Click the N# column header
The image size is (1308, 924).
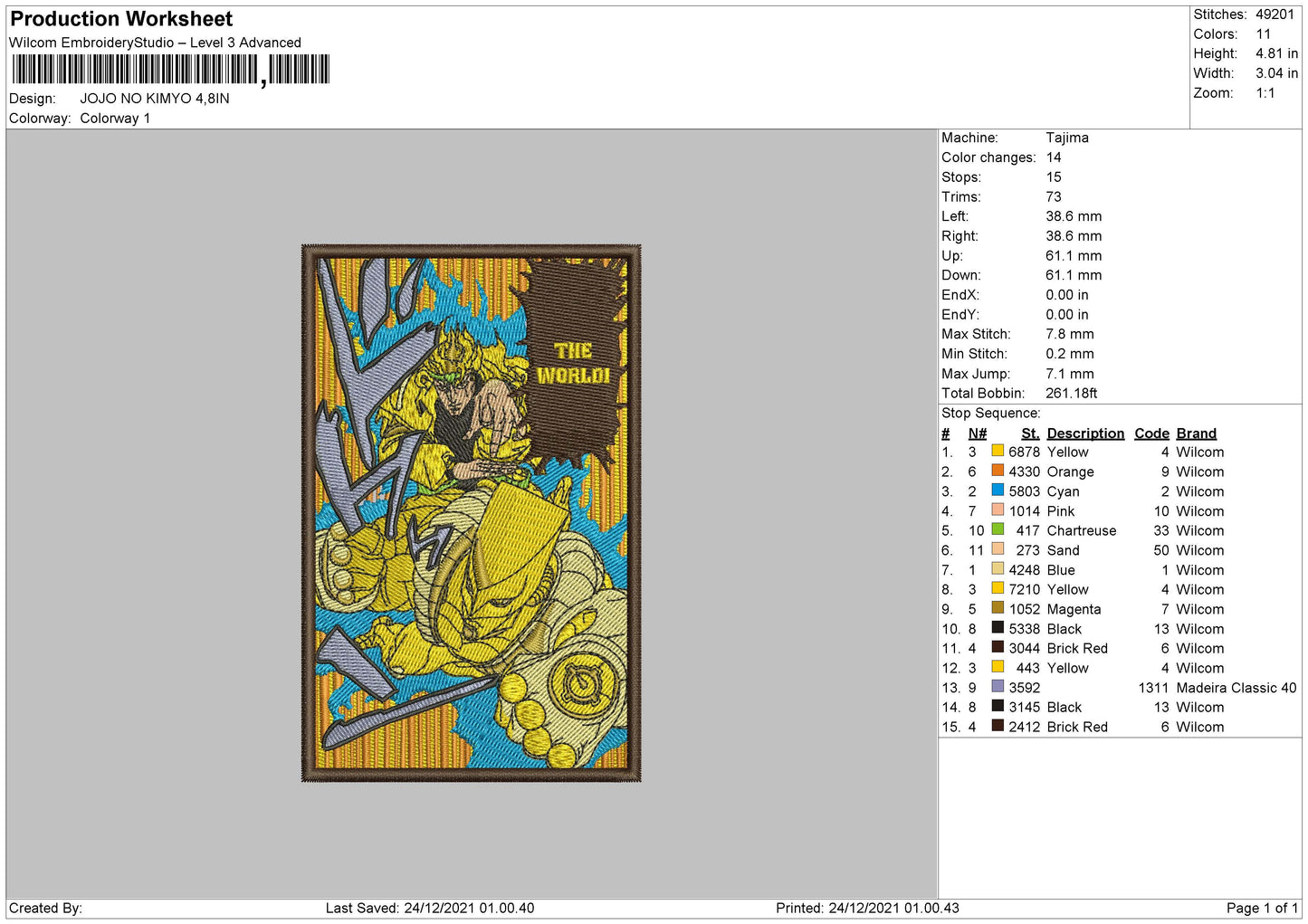977,433
